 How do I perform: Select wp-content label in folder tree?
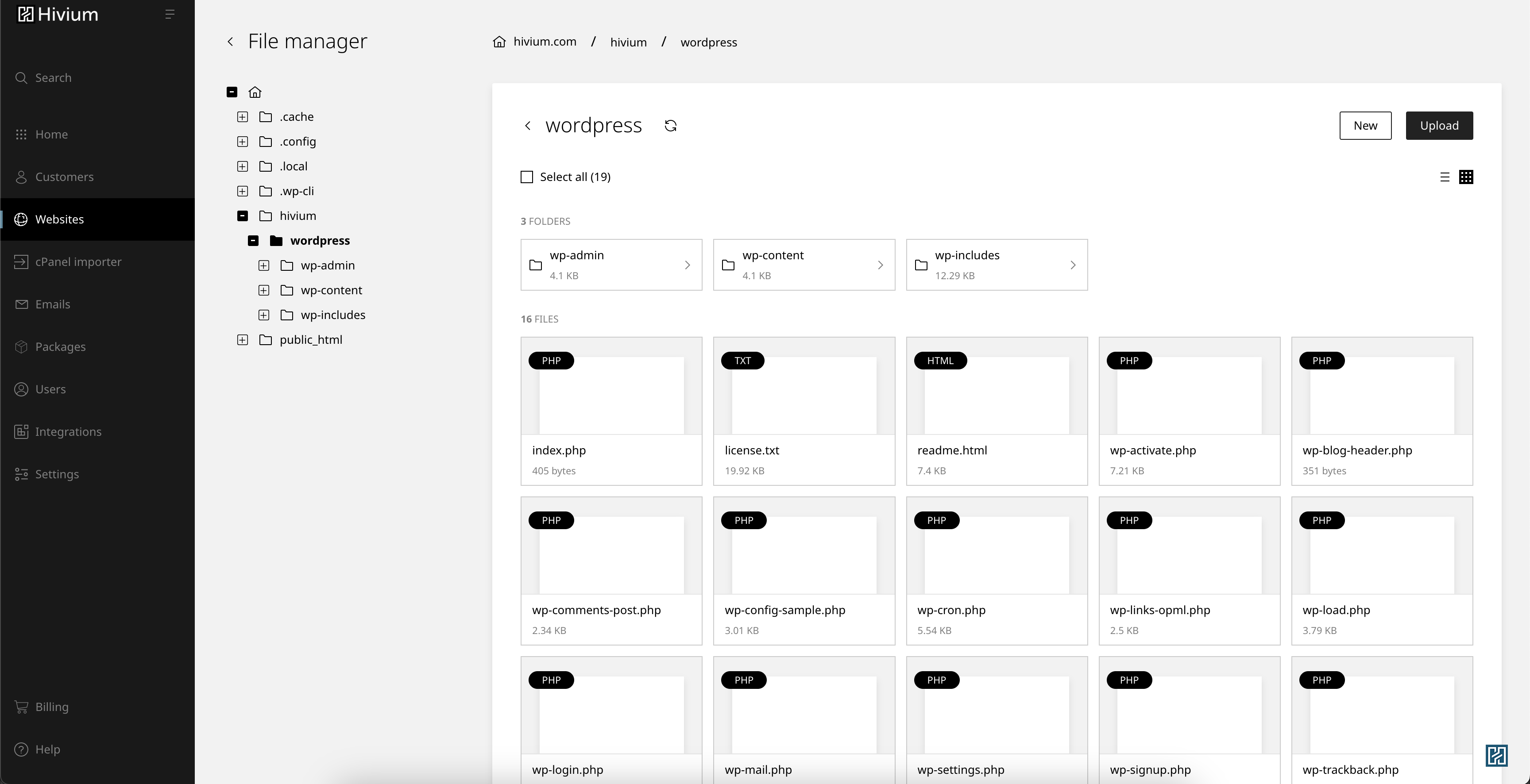point(332,290)
